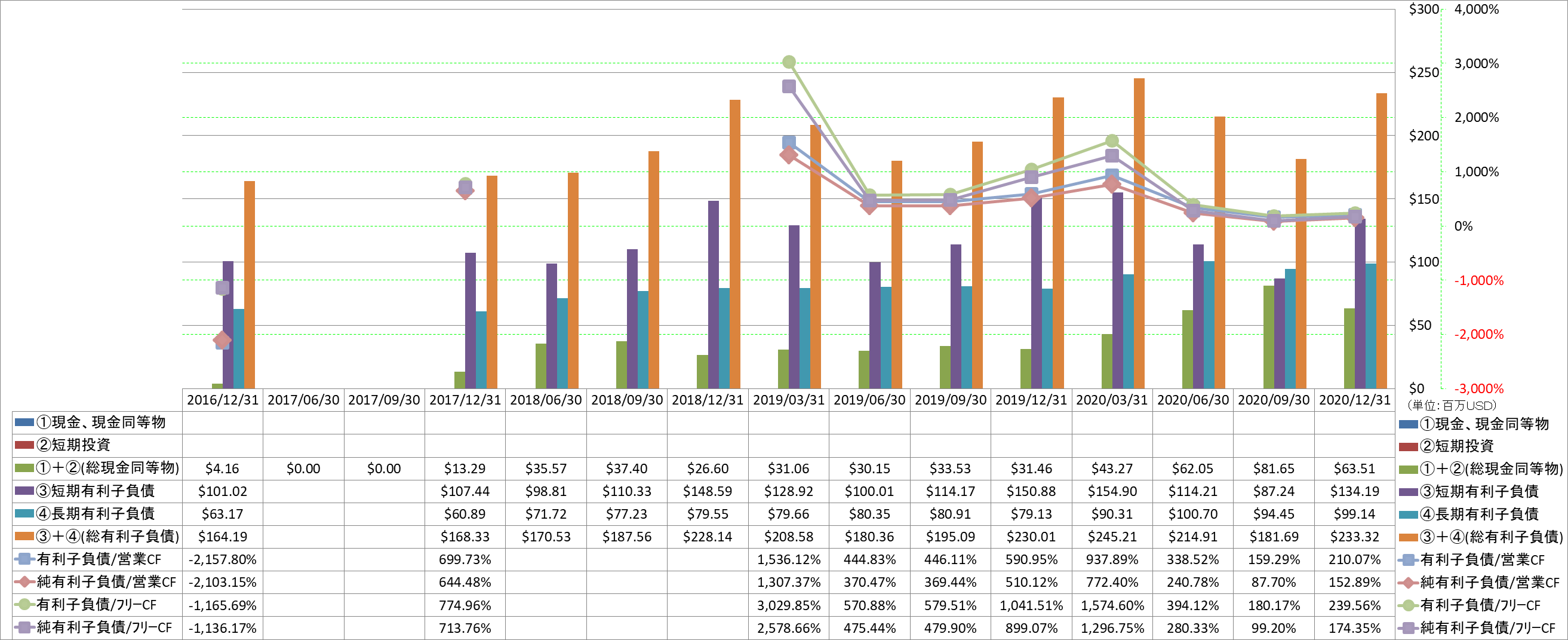
Task: Select the left legend row ②短期投資
Action: coord(97,445)
